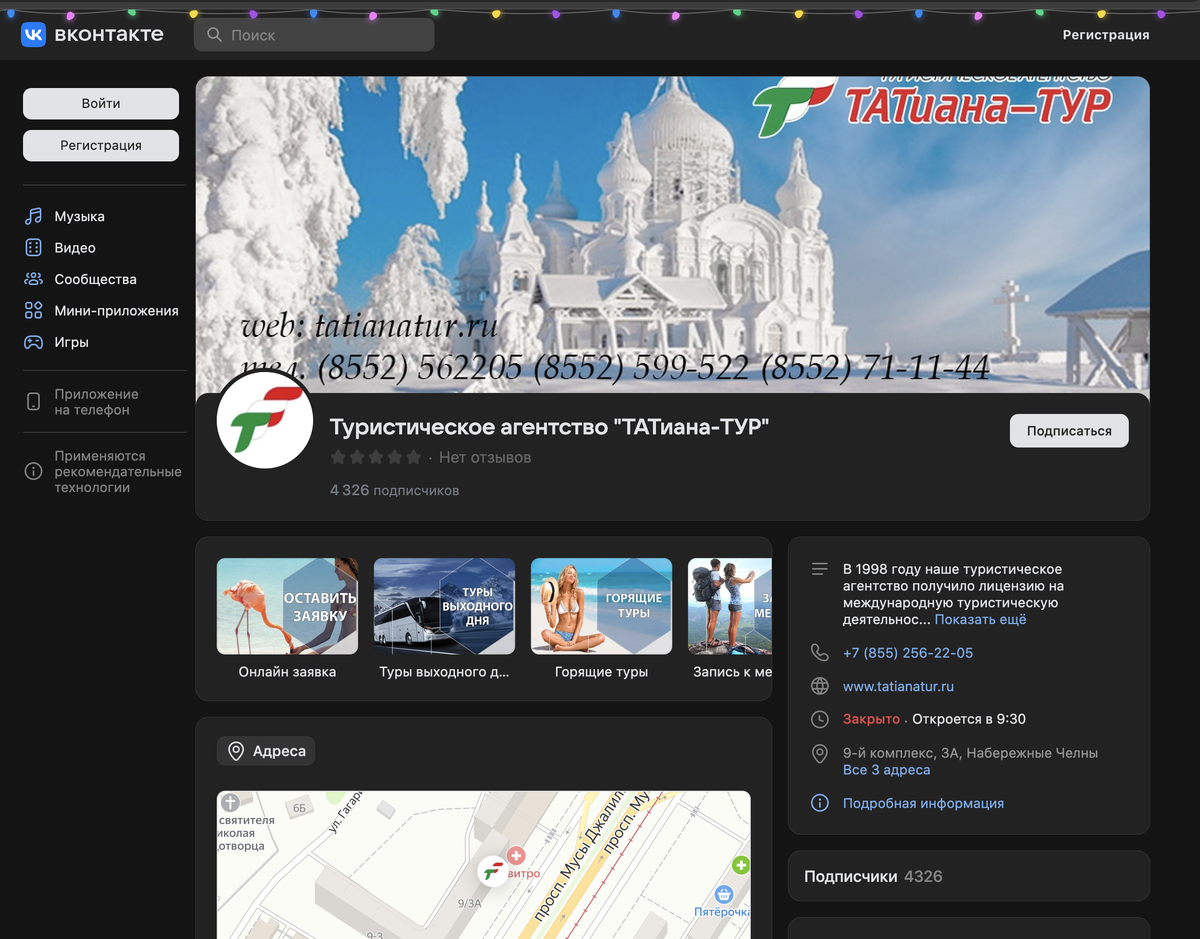This screenshot has height=939, width=1200.
Task: Expand description with Показать ещё
Action: pyautogui.click(x=980, y=620)
